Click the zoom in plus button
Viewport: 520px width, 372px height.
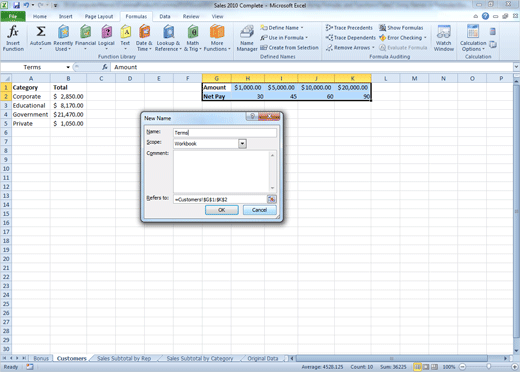(515, 367)
